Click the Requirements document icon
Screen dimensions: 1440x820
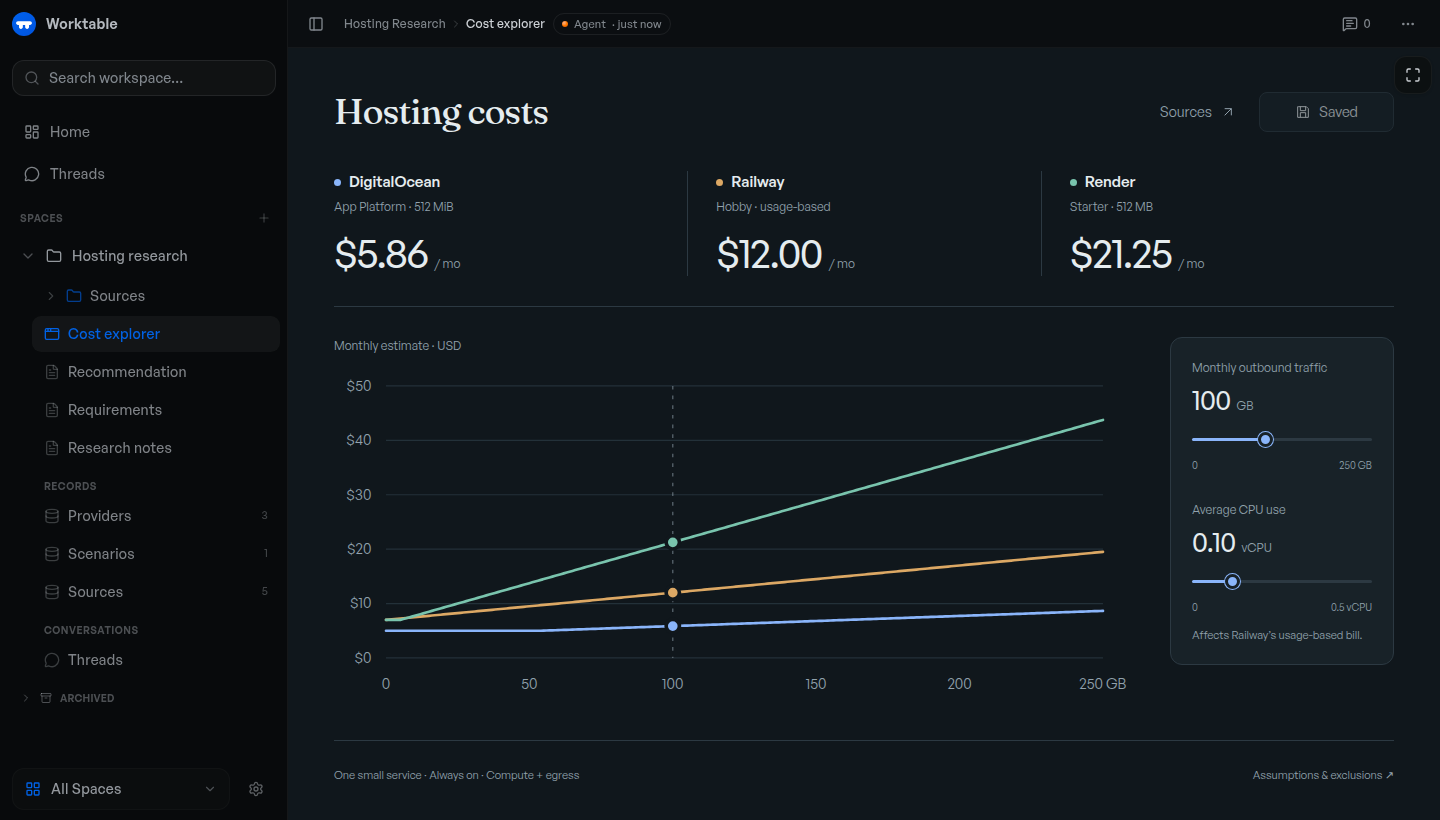pos(52,410)
